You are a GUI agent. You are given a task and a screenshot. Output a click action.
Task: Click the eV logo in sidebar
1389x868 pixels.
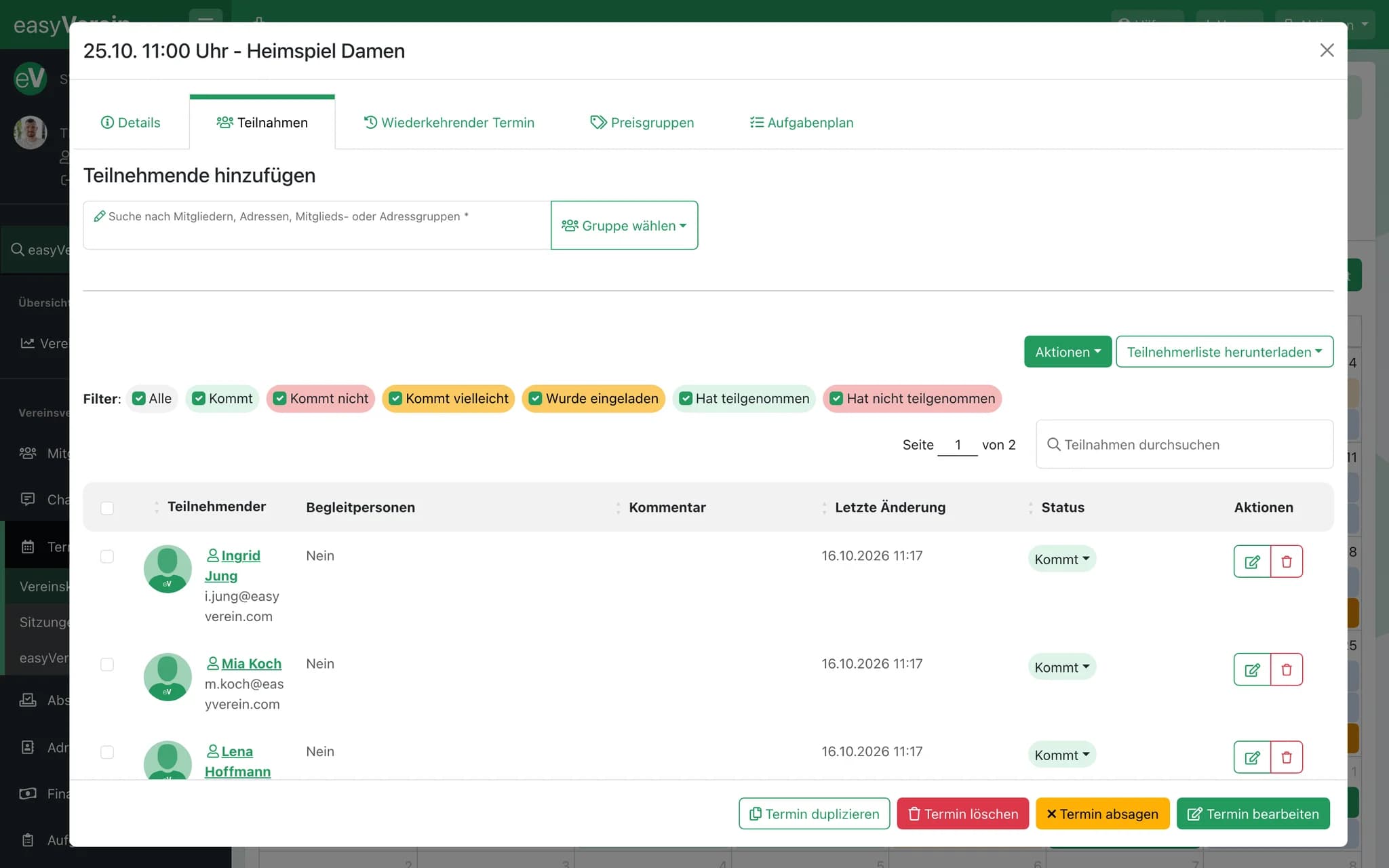pos(31,79)
